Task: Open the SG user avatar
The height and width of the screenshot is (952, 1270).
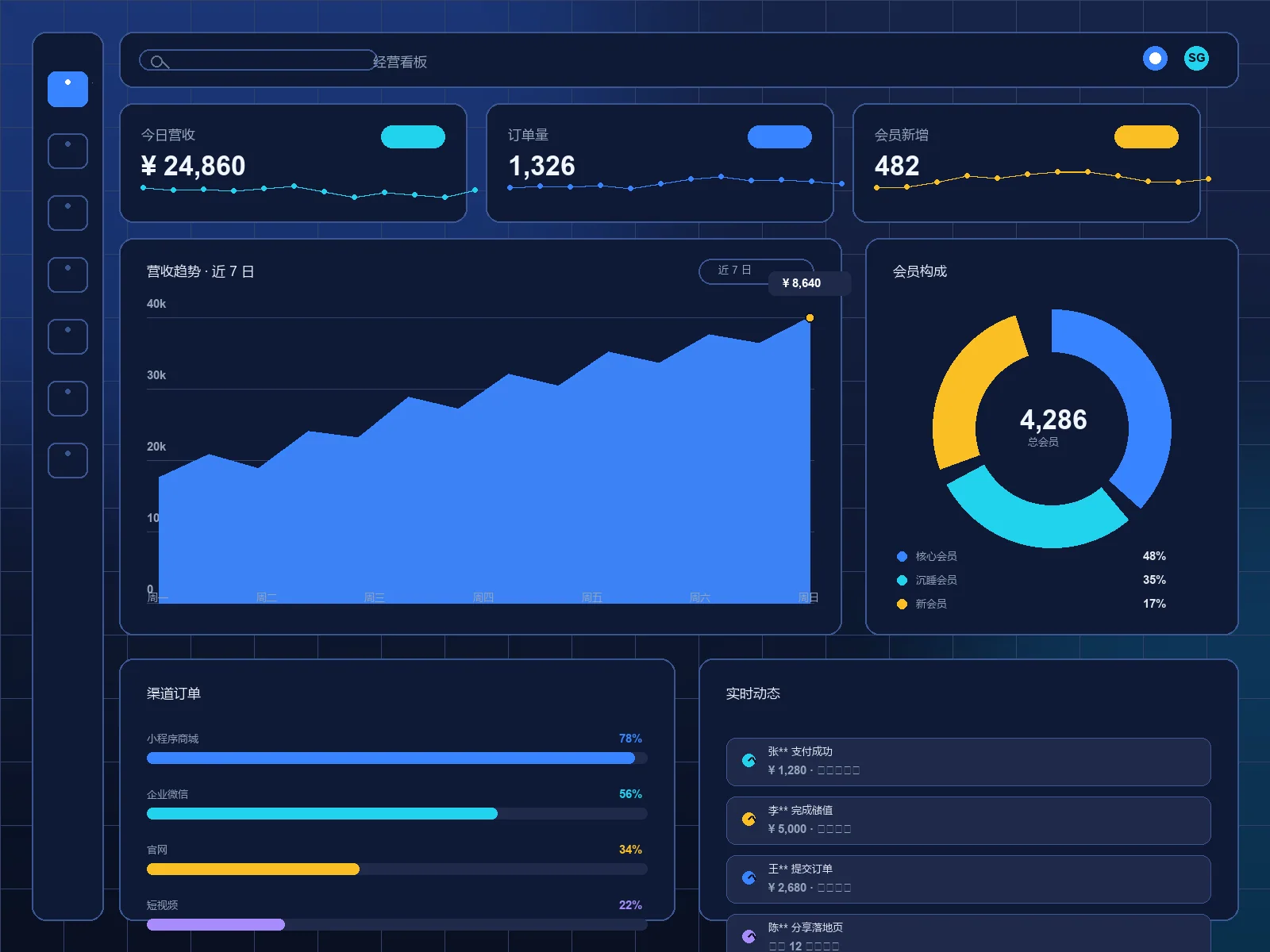Action: pyautogui.click(x=1196, y=58)
